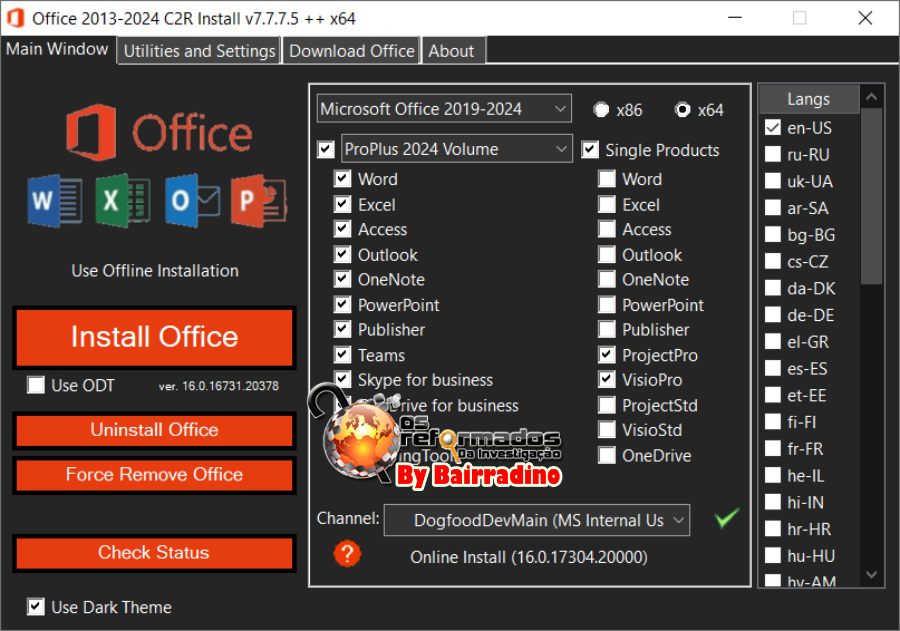Screen dimensions: 900x631
Task: Click the Install Office button
Action: [154, 337]
